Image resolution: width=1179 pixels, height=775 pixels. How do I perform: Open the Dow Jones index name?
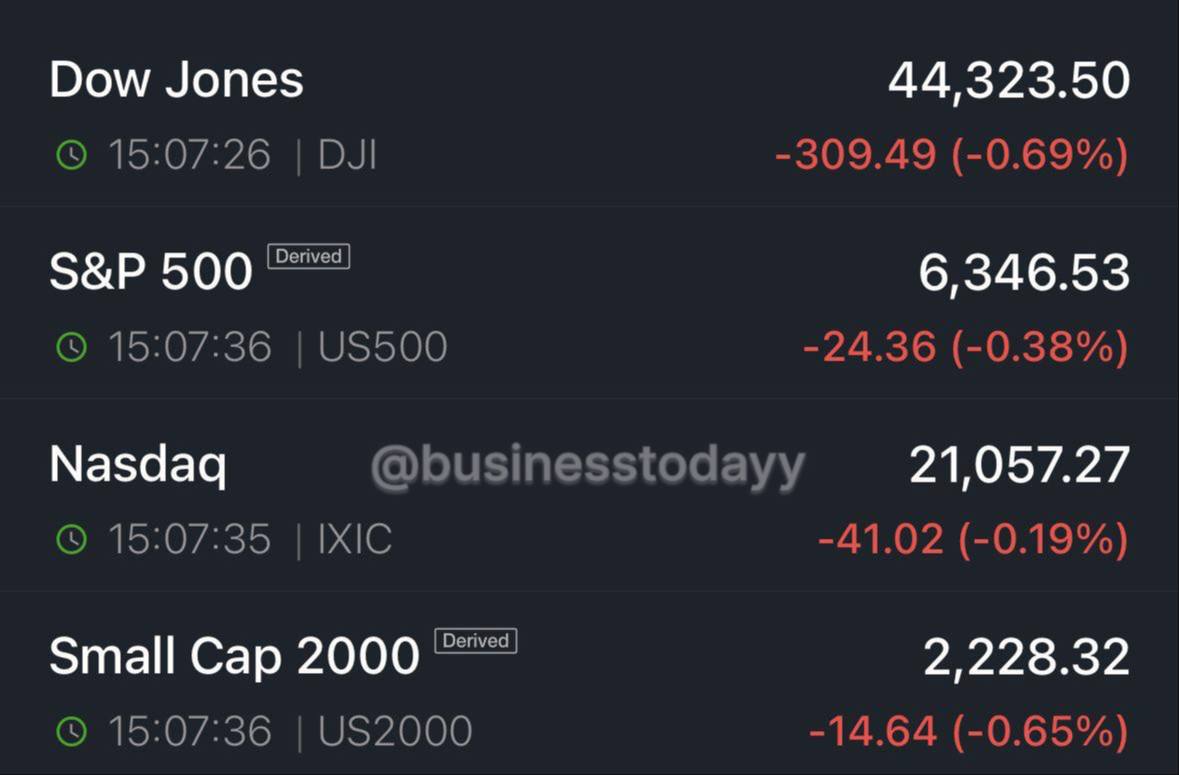(x=177, y=80)
